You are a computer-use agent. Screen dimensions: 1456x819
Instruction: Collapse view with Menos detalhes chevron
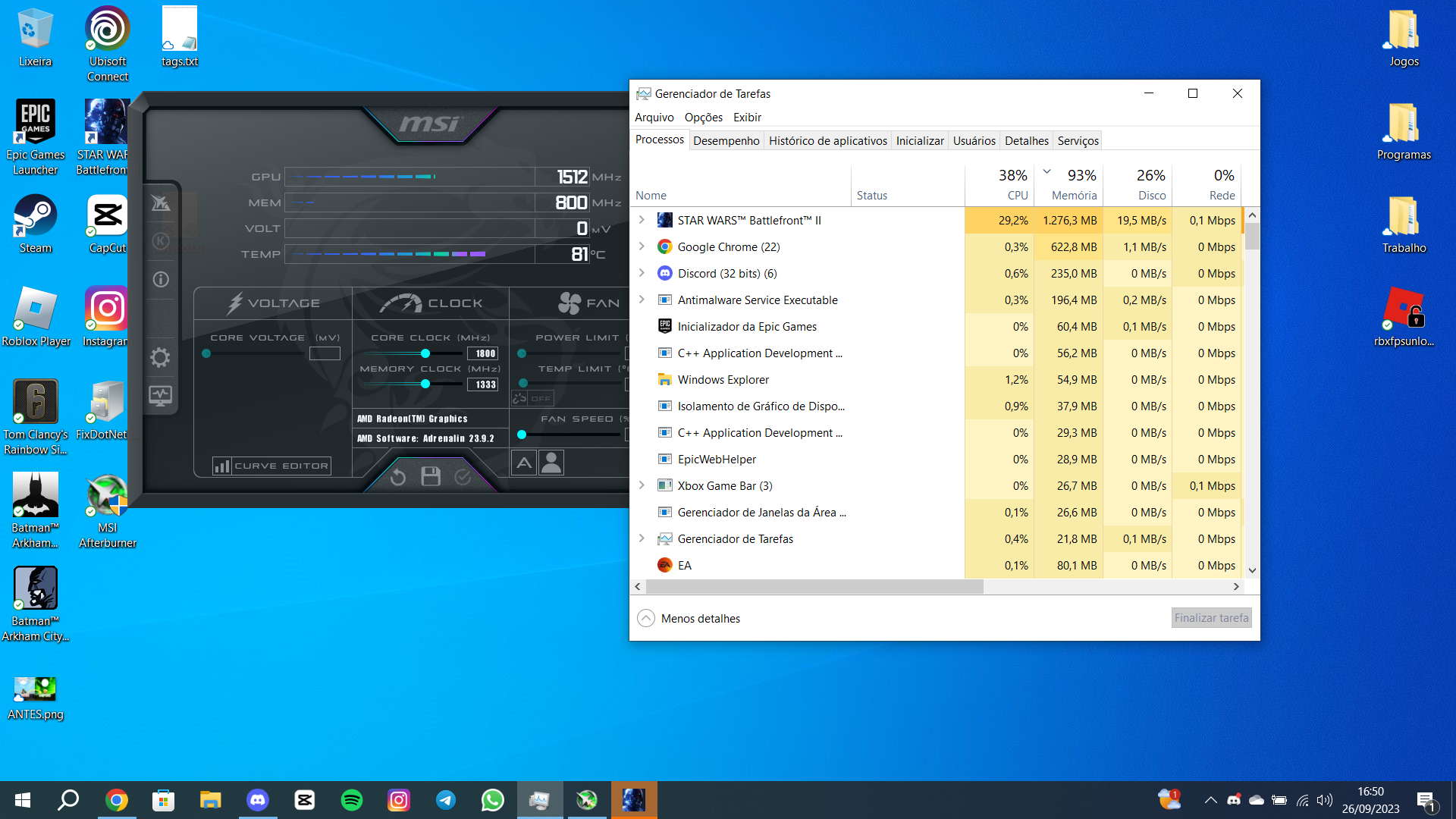click(646, 618)
